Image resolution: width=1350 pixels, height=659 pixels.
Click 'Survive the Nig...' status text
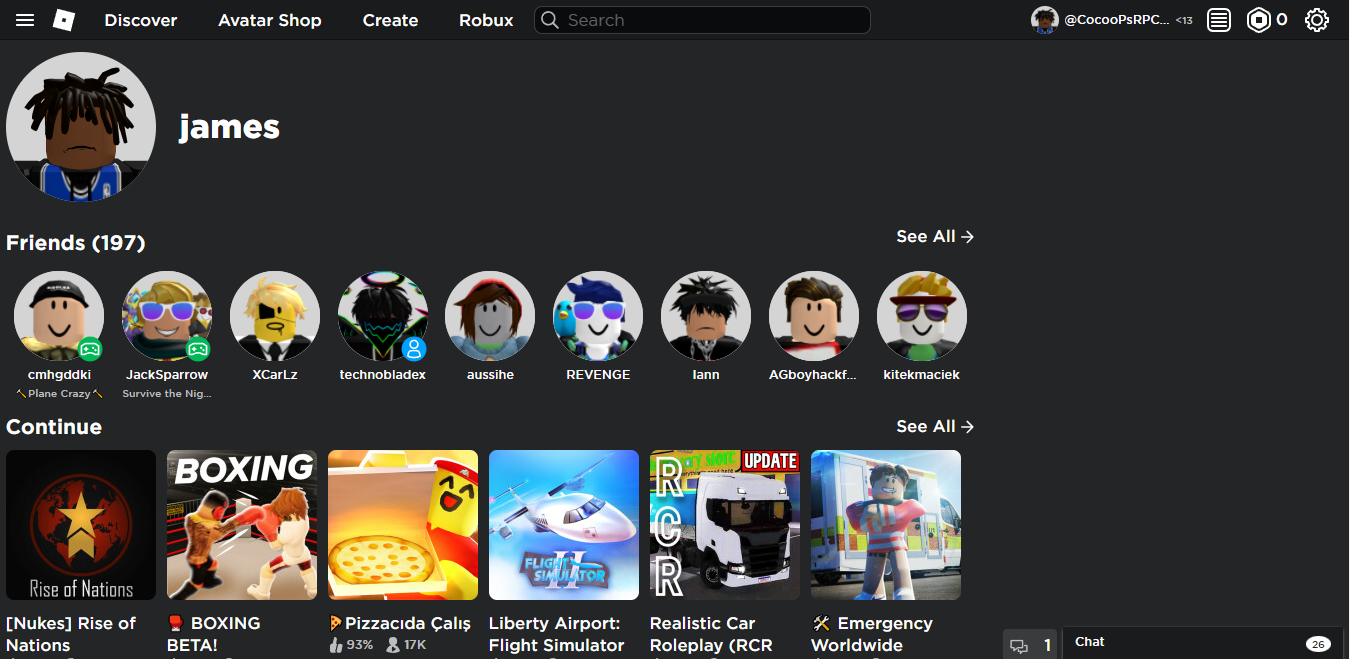coord(167,394)
